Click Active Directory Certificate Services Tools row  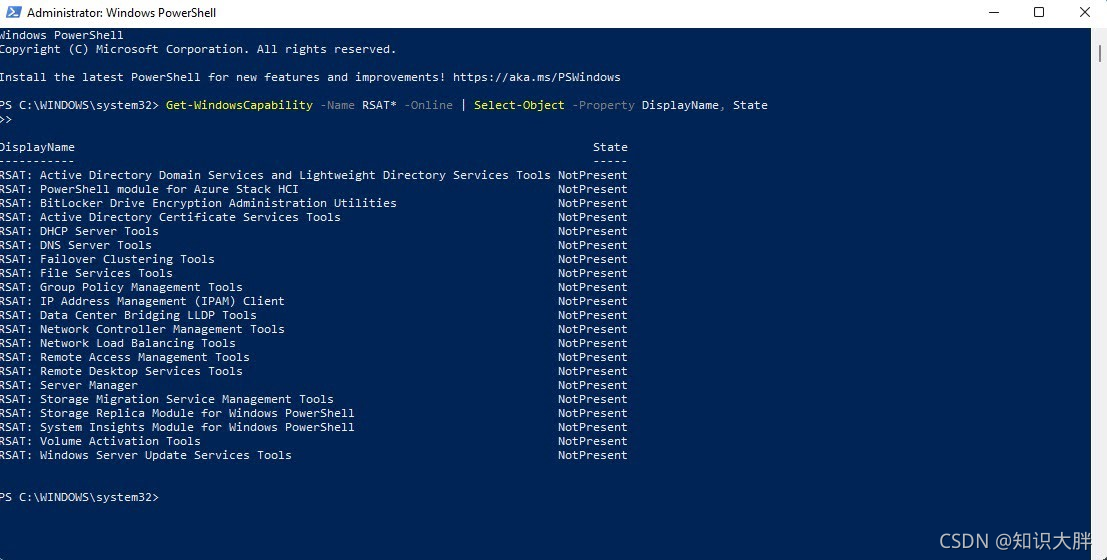tap(313, 217)
